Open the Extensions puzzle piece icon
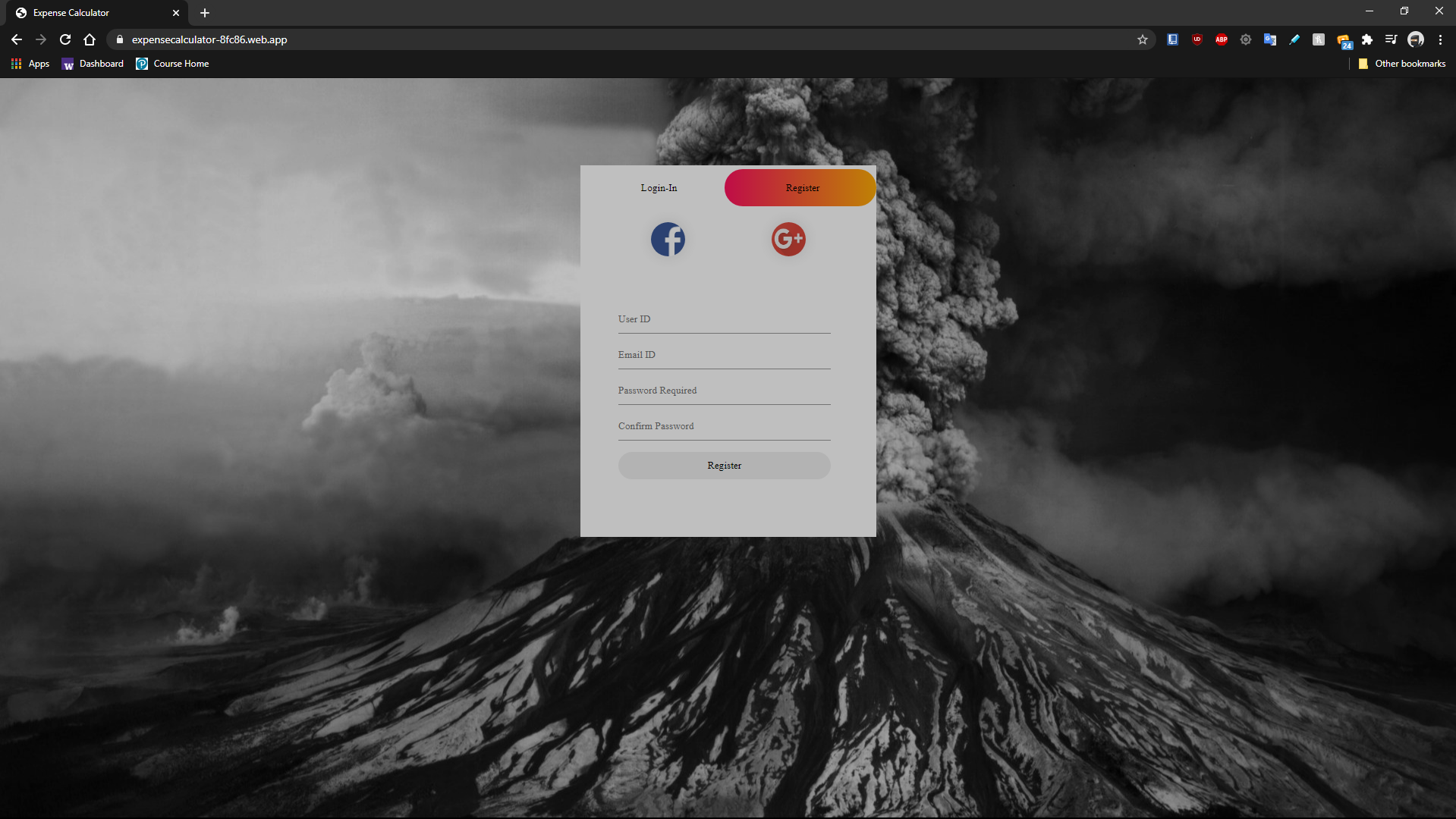 pyautogui.click(x=1367, y=39)
